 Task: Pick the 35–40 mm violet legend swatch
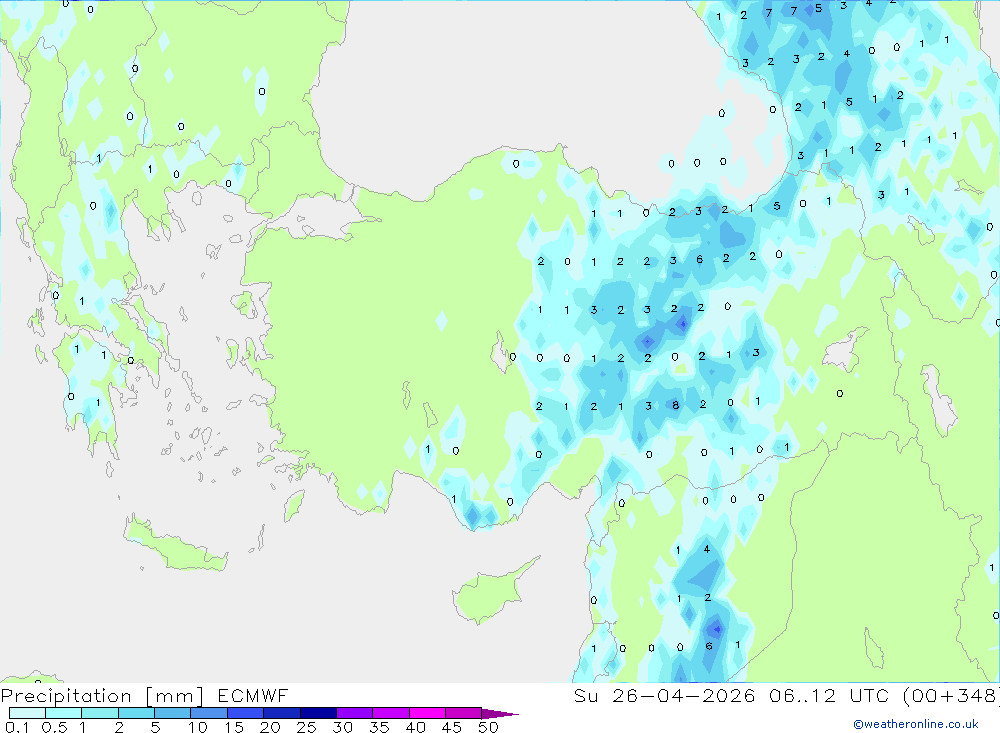[390, 713]
